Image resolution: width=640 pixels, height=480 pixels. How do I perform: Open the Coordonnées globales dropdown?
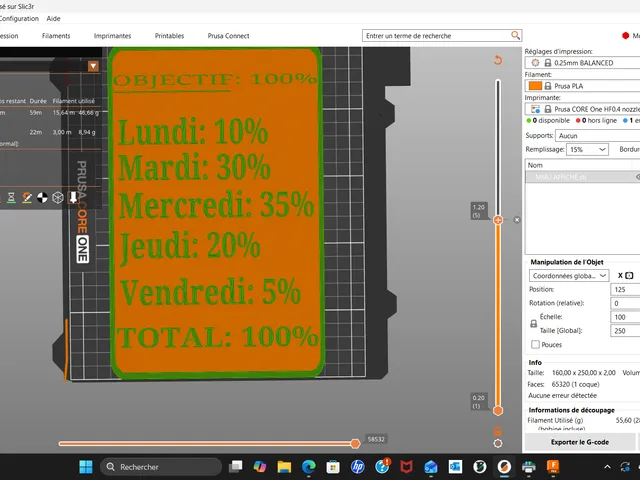pyautogui.click(x=569, y=276)
